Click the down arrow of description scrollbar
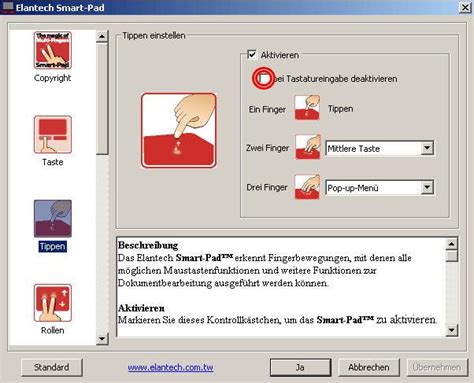This screenshot has width=474, height=383. tap(452, 330)
